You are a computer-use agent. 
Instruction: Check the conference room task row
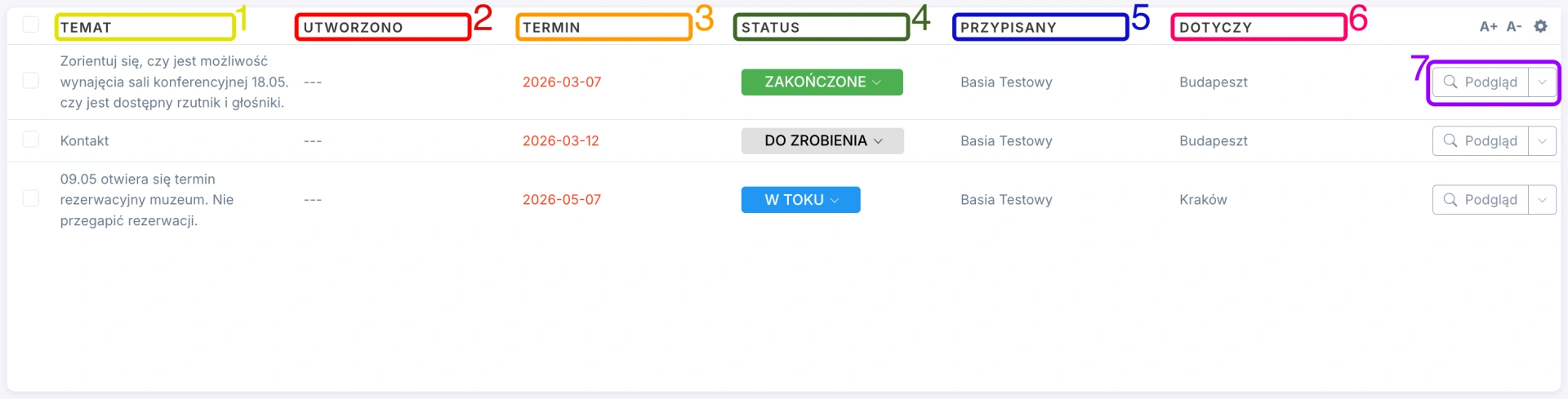(31, 80)
